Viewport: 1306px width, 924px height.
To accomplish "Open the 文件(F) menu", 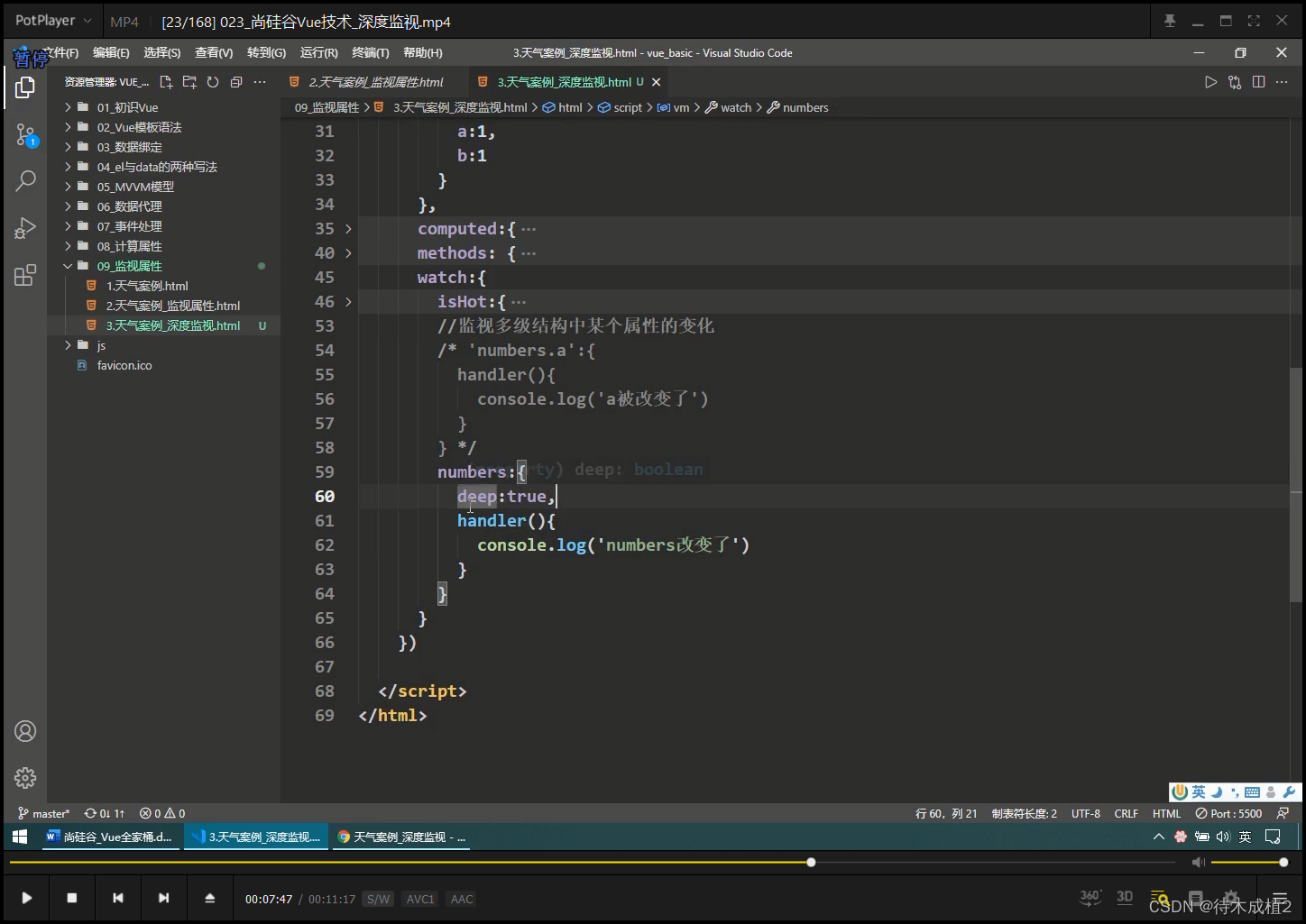I will (x=60, y=53).
